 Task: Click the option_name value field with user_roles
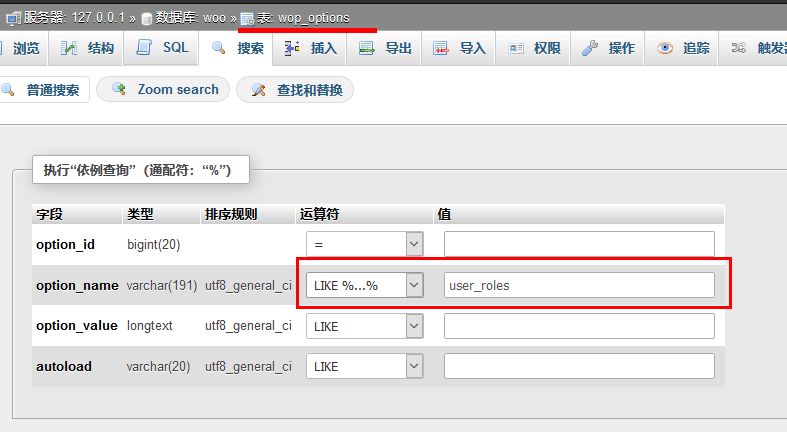tap(579, 285)
